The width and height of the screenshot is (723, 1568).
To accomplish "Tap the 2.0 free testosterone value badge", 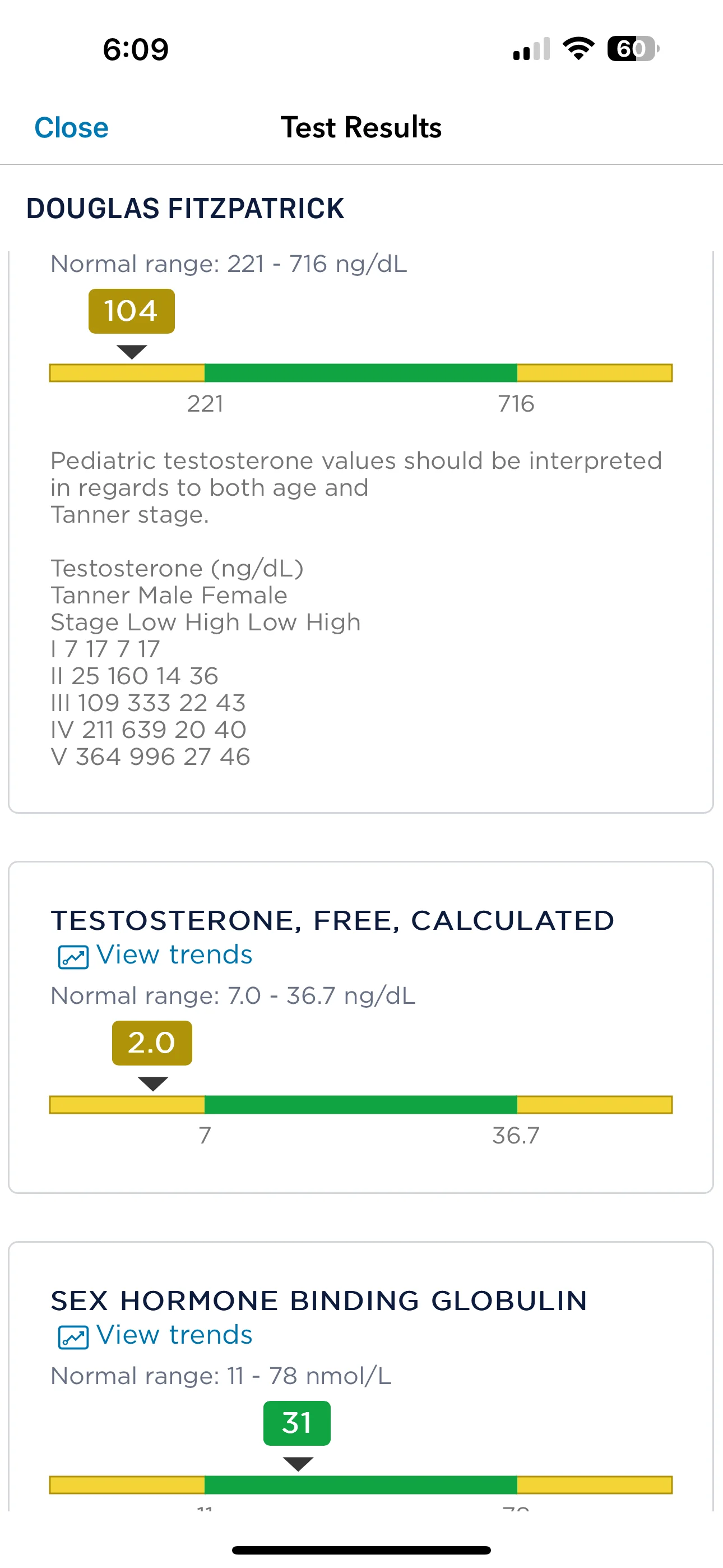I will click(152, 1043).
